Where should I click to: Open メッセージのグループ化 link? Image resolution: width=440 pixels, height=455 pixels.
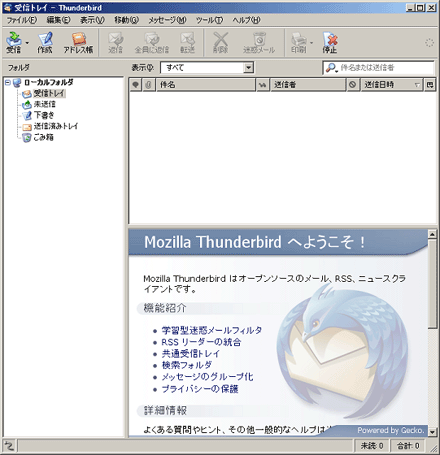tap(207, 377)
